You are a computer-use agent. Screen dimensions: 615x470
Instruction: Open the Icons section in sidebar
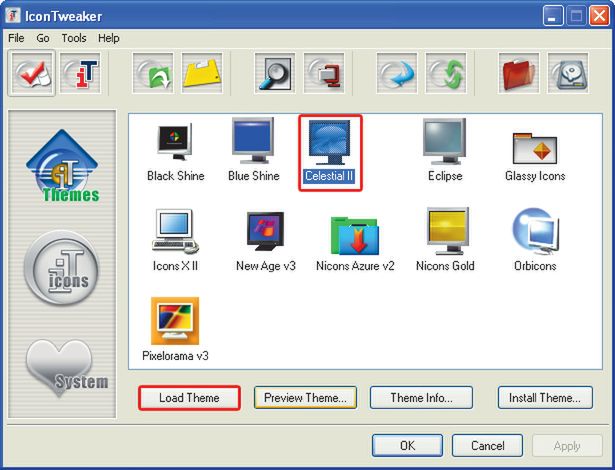(62, 268)
